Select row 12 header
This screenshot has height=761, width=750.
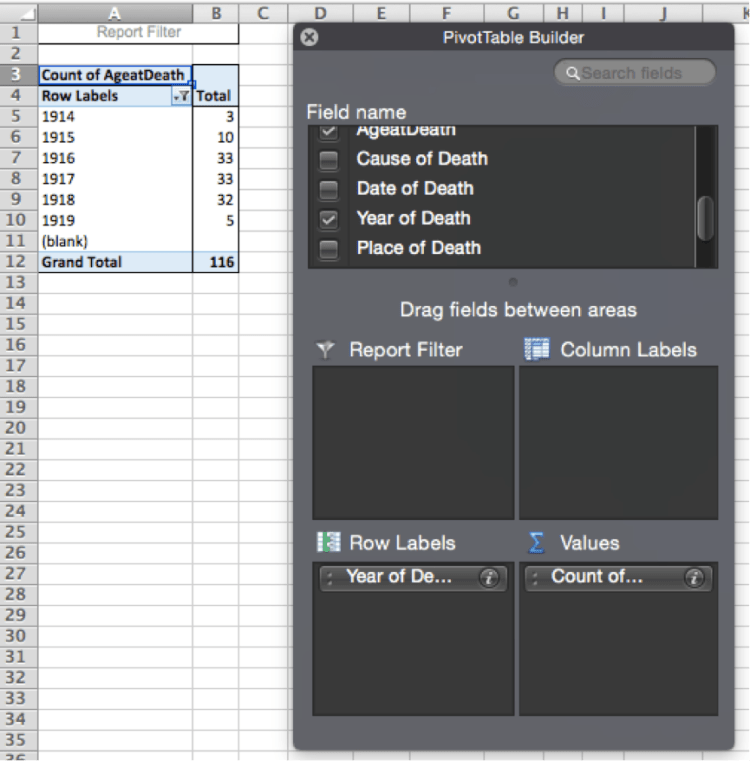16,262
